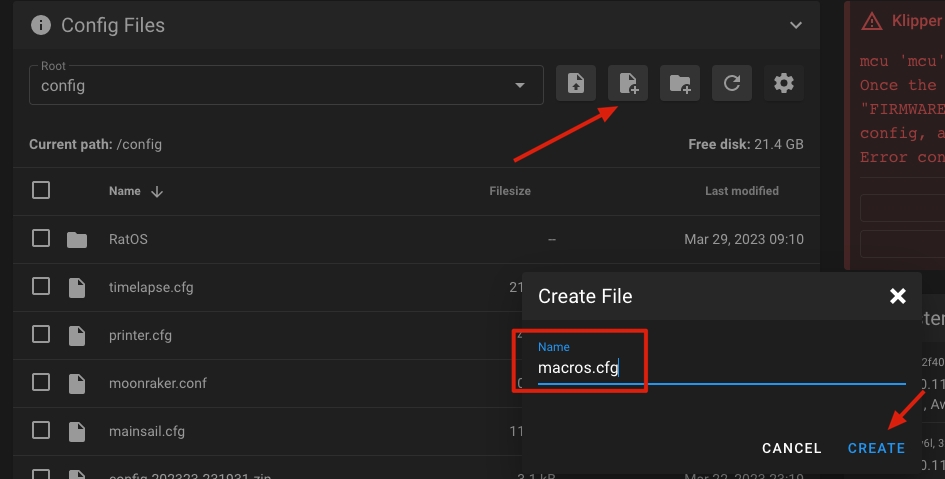Sort by Last modified column header

click(742, 191)
